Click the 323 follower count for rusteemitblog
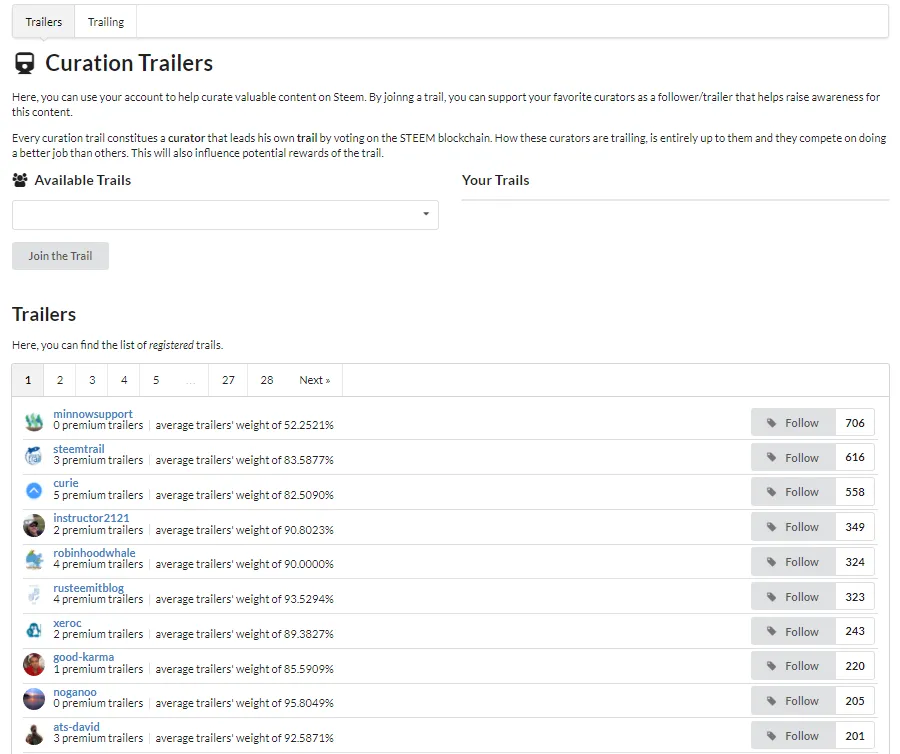900x754 pixels. pos(855,597)
